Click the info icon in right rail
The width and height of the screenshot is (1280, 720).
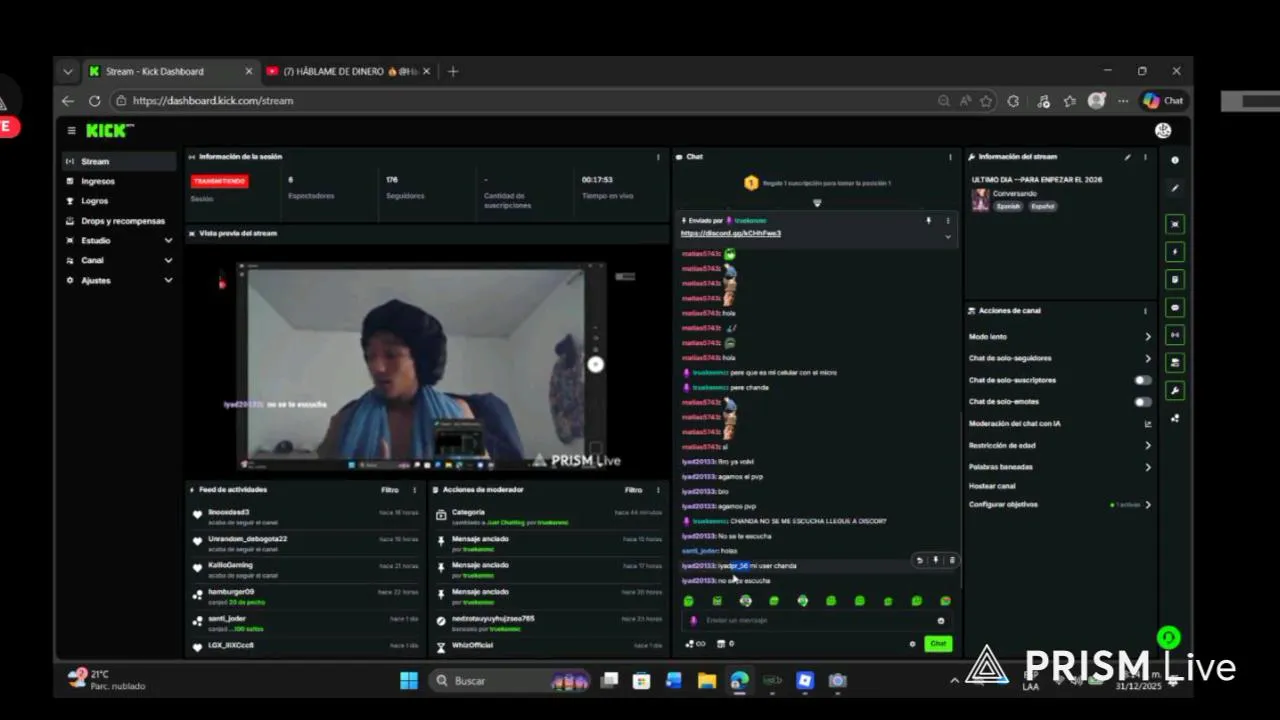(x=1175, y=160)
